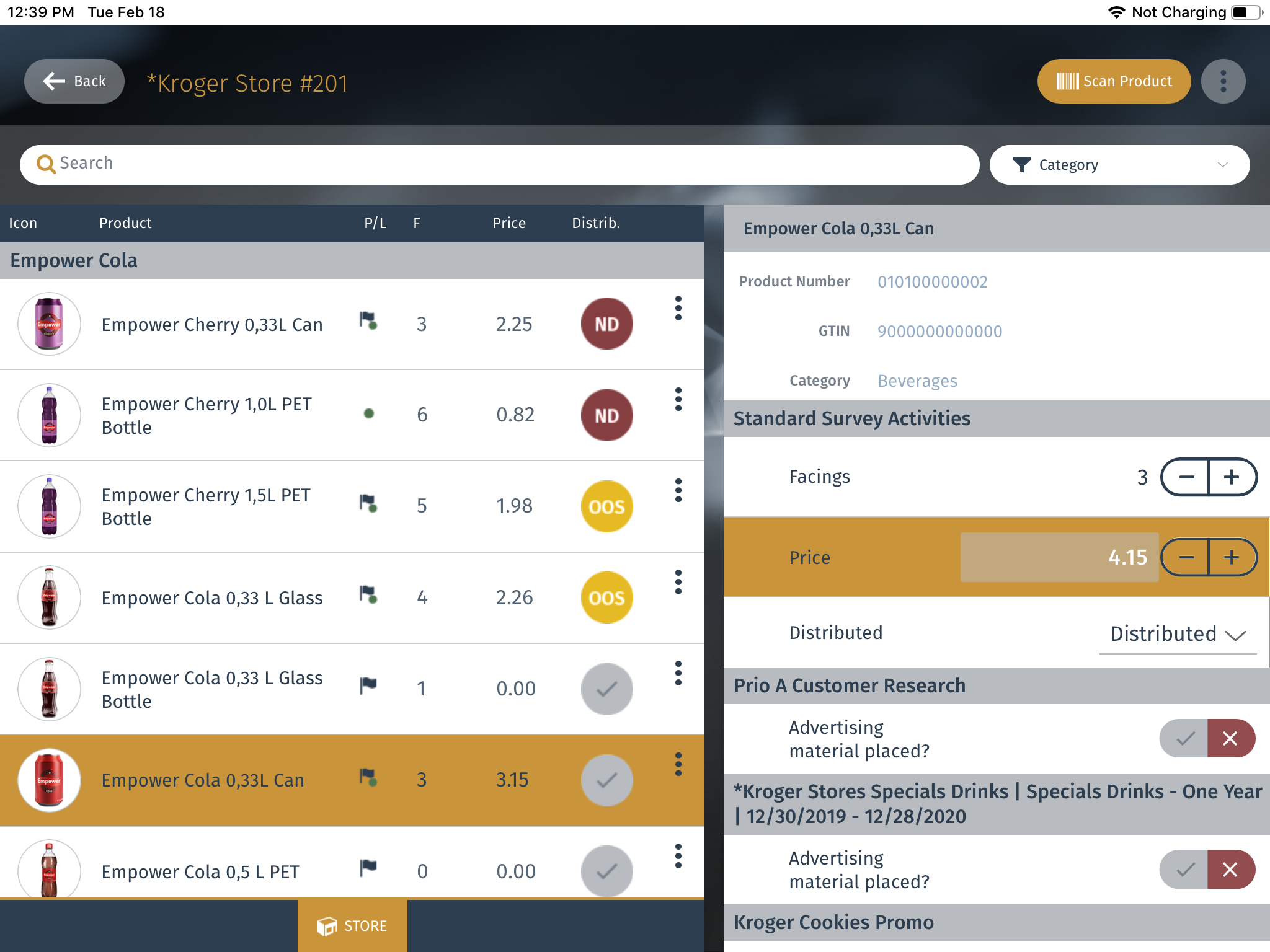Select the Empower Cherry 1,0L PET Bottle thumbnail

point(49,415)
